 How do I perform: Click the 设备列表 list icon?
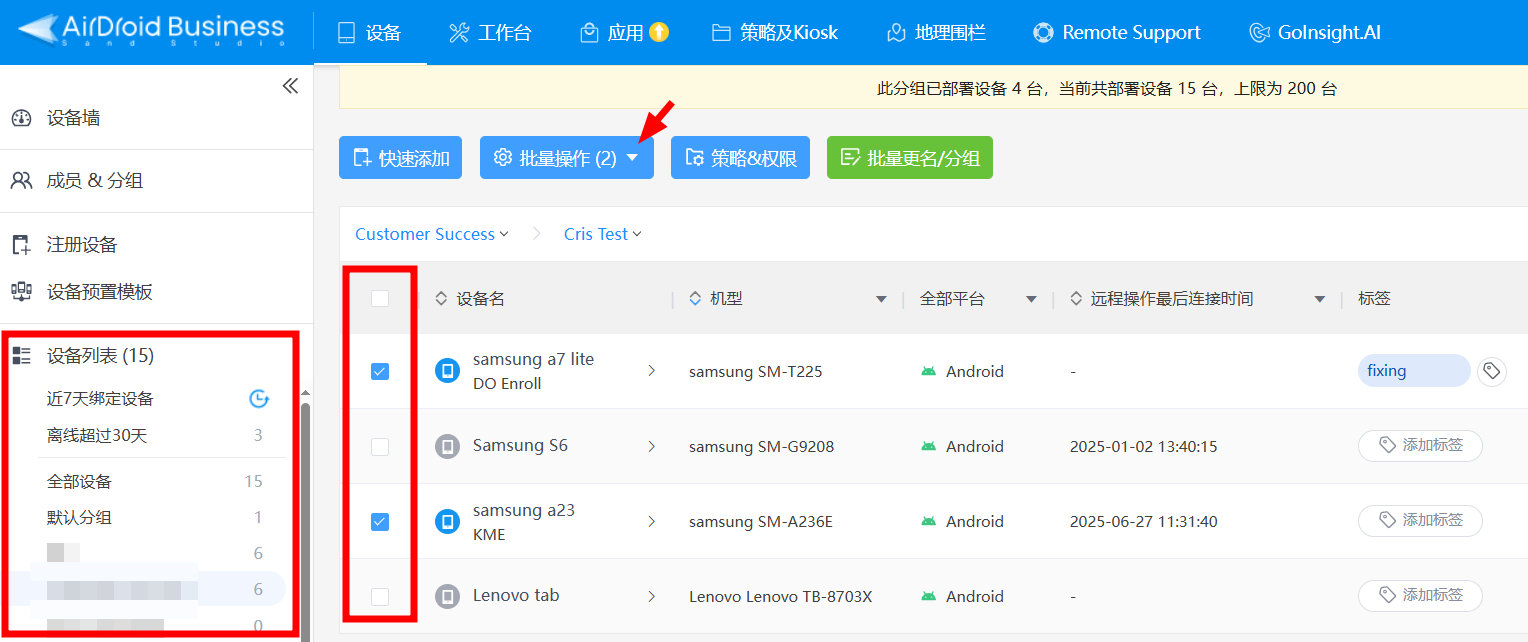tap(21, 356)
